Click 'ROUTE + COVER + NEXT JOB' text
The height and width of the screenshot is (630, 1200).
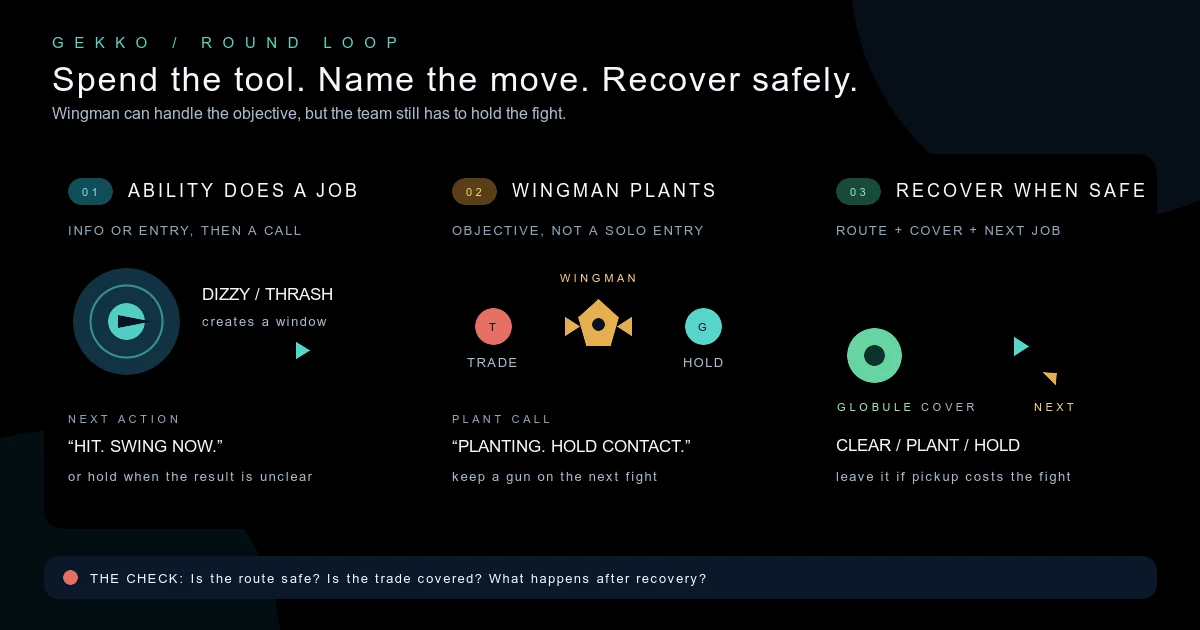pos(949,230)
